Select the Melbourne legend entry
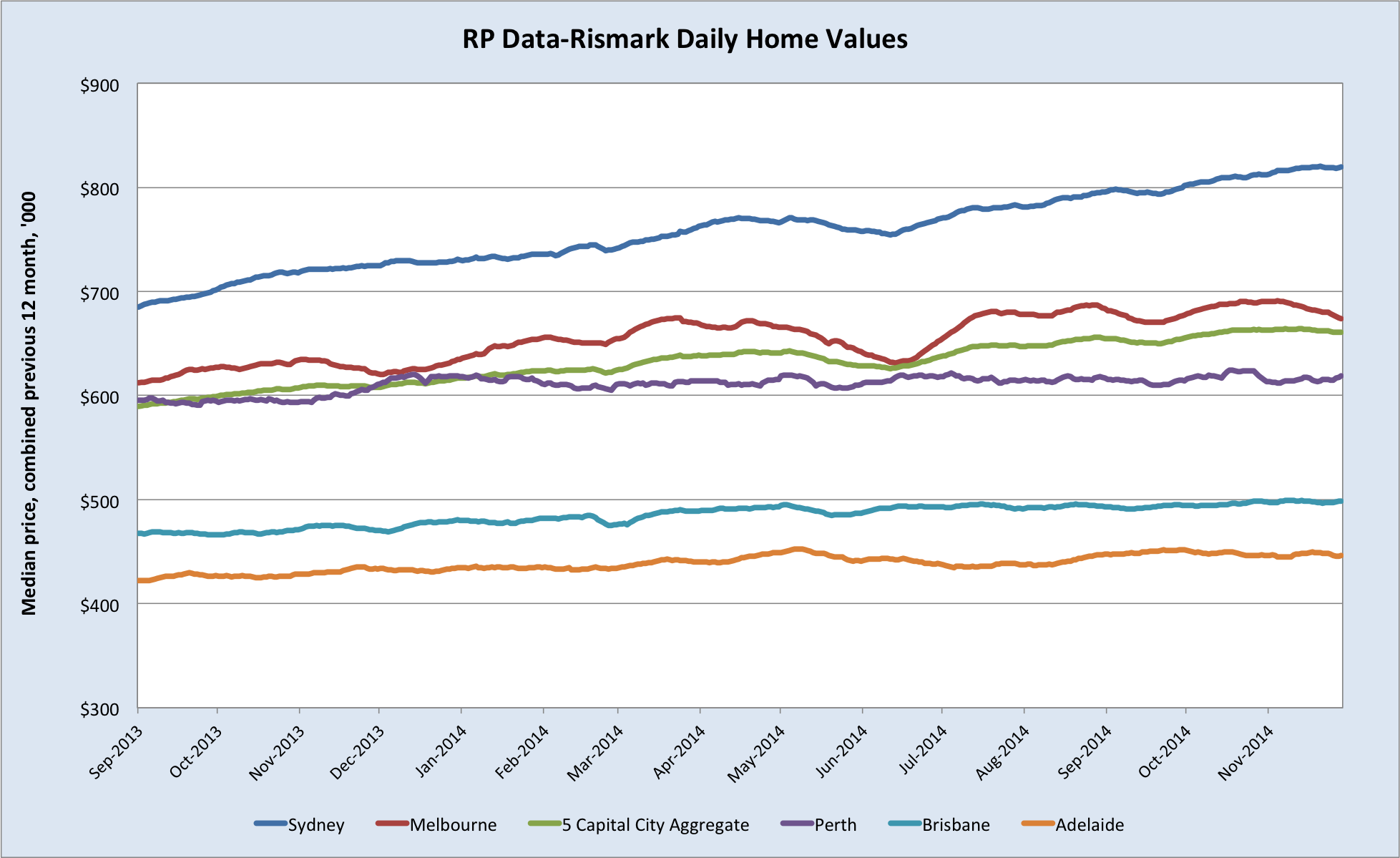Screen dimensions: 1400x858 click(x=453, y=825)
